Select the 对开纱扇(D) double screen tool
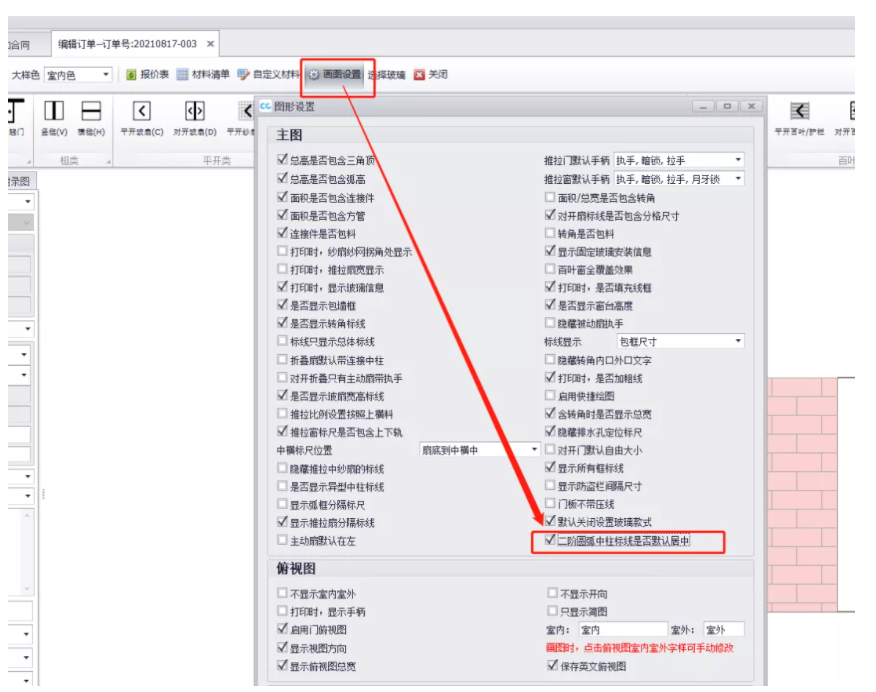The image size is (876, 692). coord(195,116)
